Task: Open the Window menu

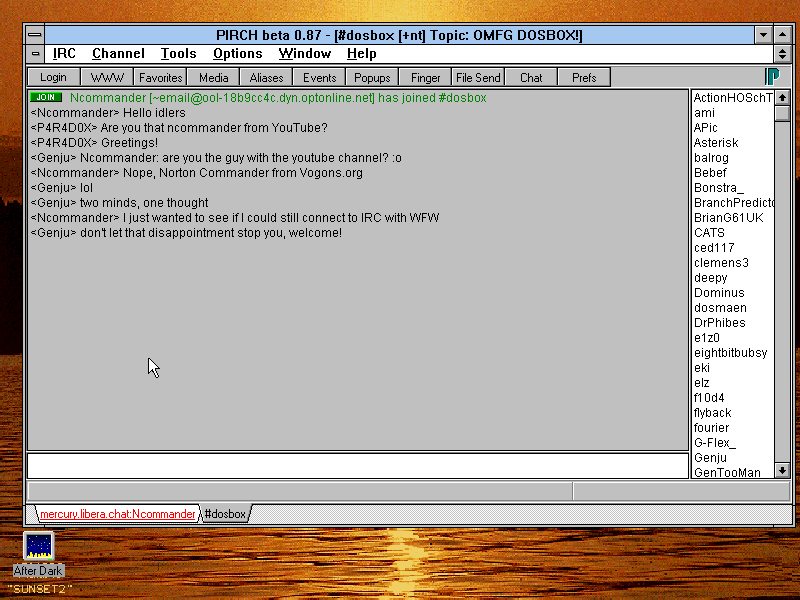Action: (x=305, y=54)
